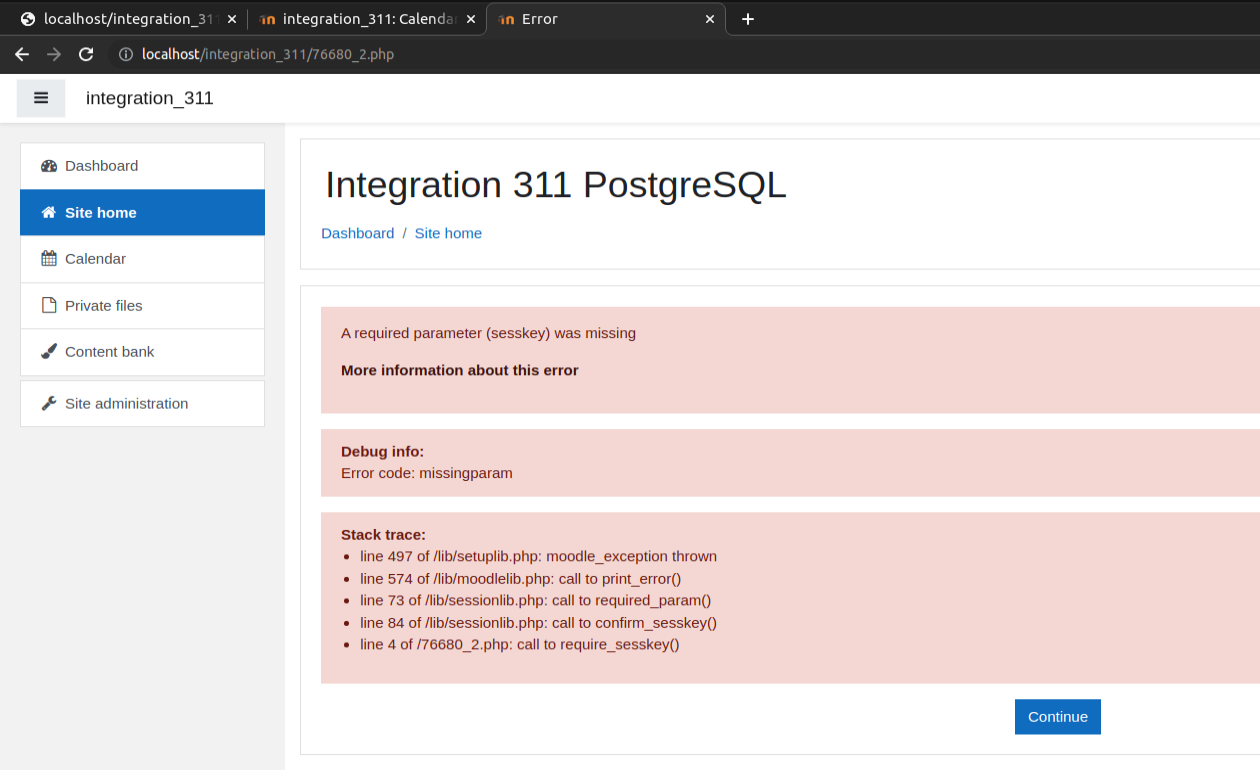Screen dimensions: 1260x770
Task: Click the site info icon in address bar
Action: point(126,54)
